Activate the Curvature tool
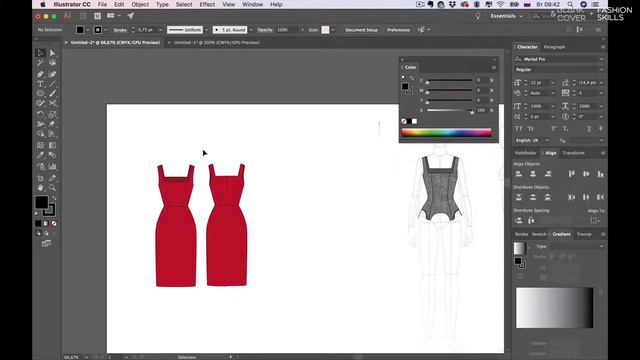This screenshot has width=640, height=360. 52,74
